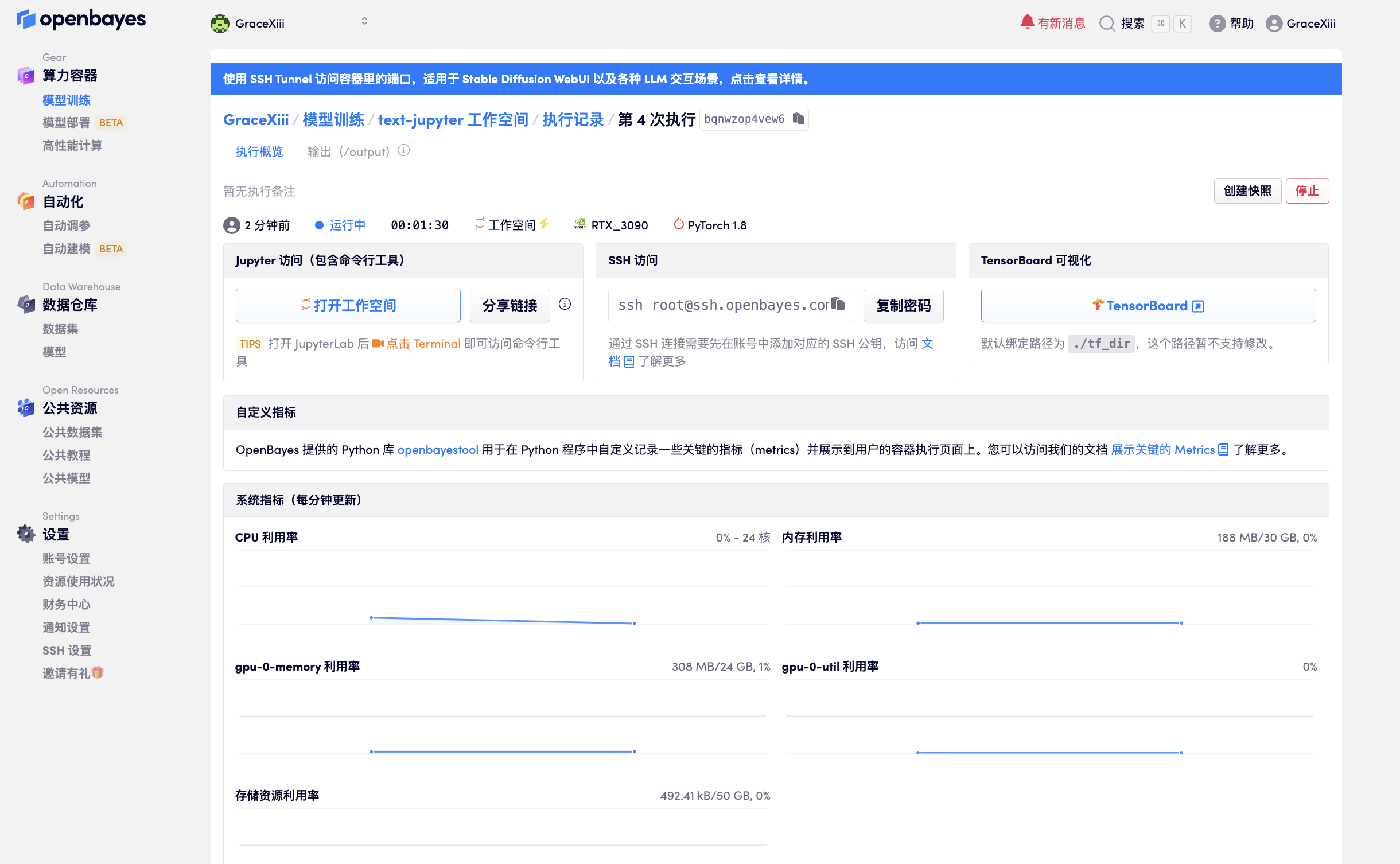This screenshot has height=864, width=1400.
Task: Select the 执行概览 tab
Action: pyautogui.click(x=259, y=152)
